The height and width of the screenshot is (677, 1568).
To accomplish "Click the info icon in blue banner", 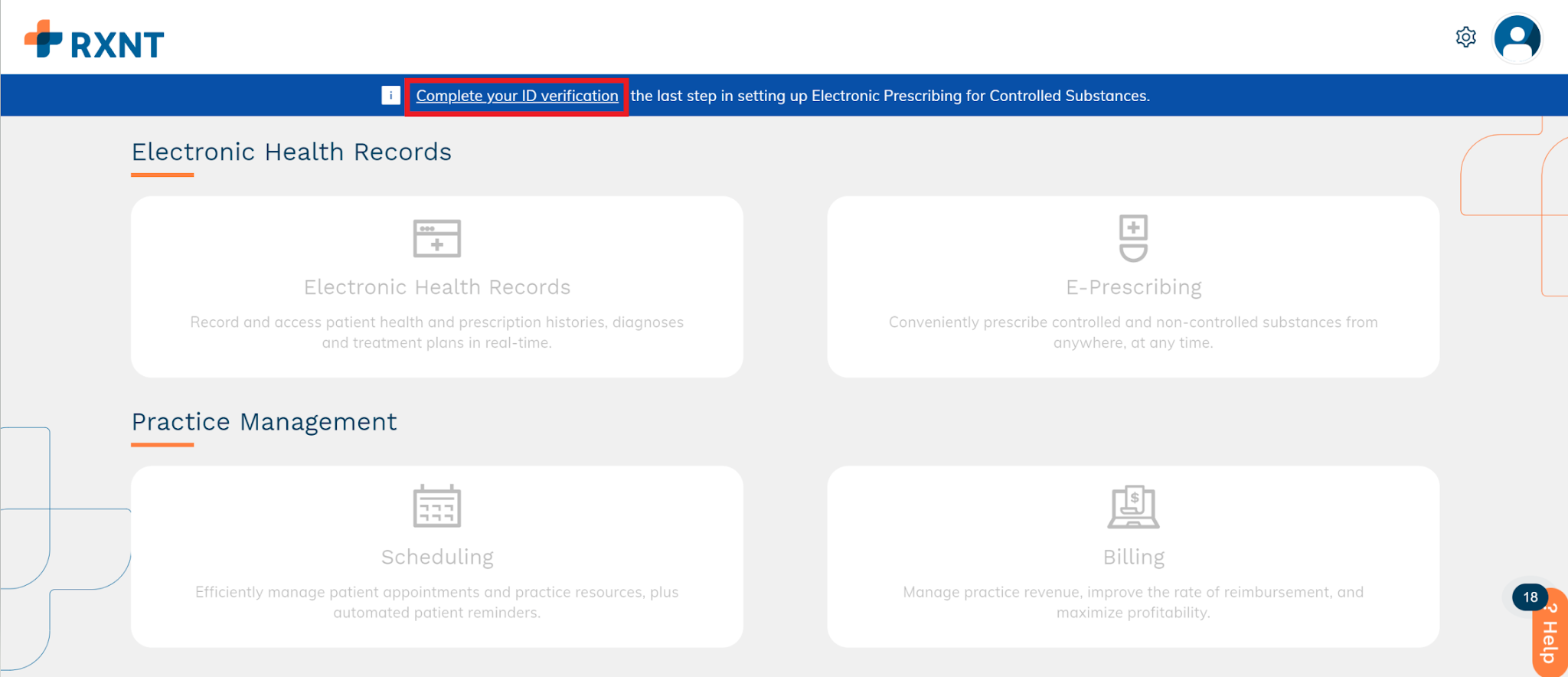I will point(390,95).
